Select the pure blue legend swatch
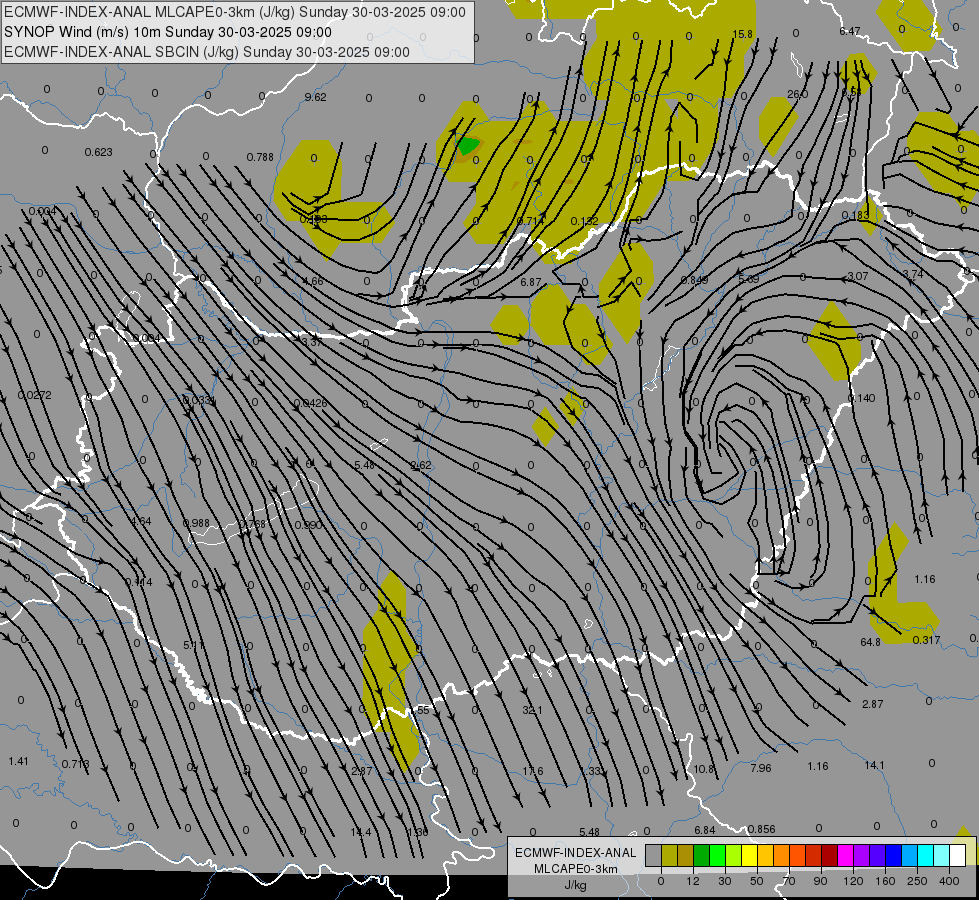The height and width of the screenshot is (900, 979). 894,856
